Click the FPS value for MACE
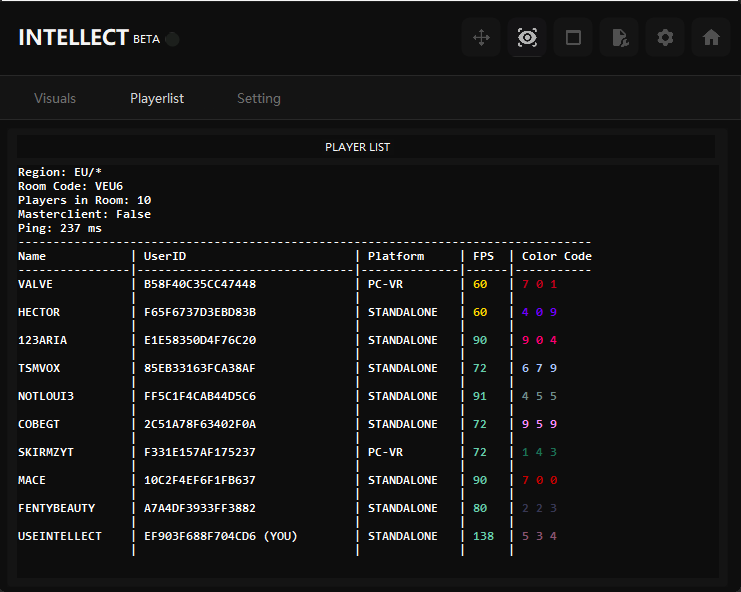This screenshot has width=741, height=592. point(480,480)
